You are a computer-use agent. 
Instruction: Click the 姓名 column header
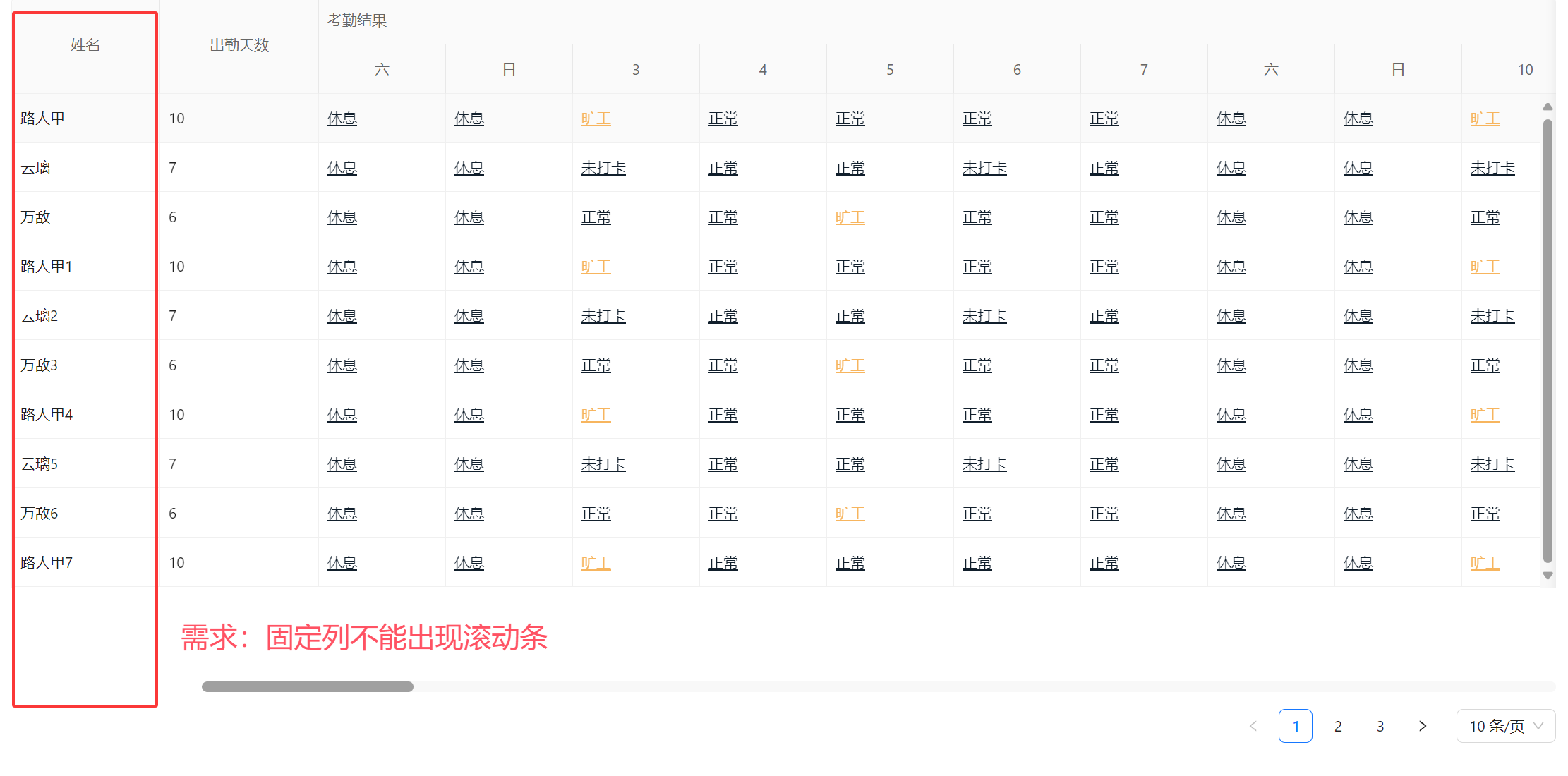[85, 46]
